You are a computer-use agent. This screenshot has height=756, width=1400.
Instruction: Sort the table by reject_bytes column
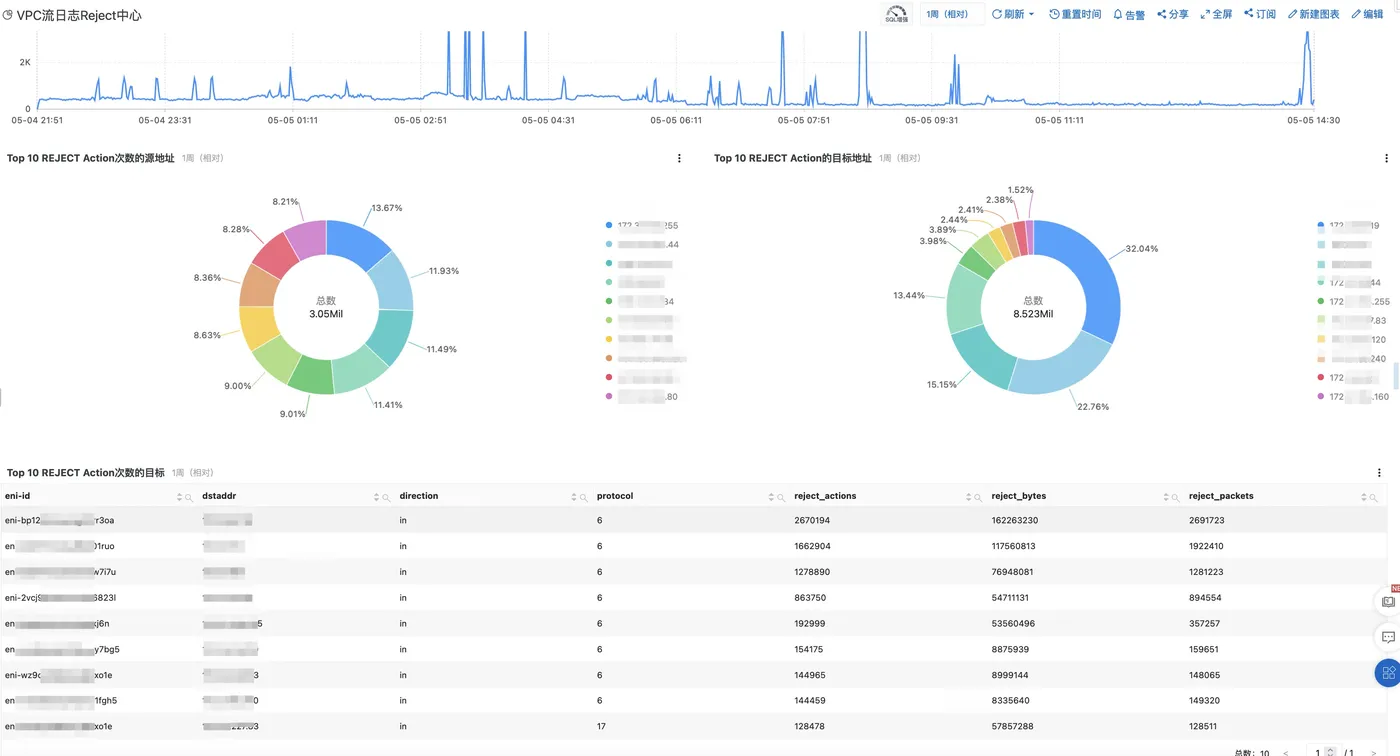(1167, 497)
